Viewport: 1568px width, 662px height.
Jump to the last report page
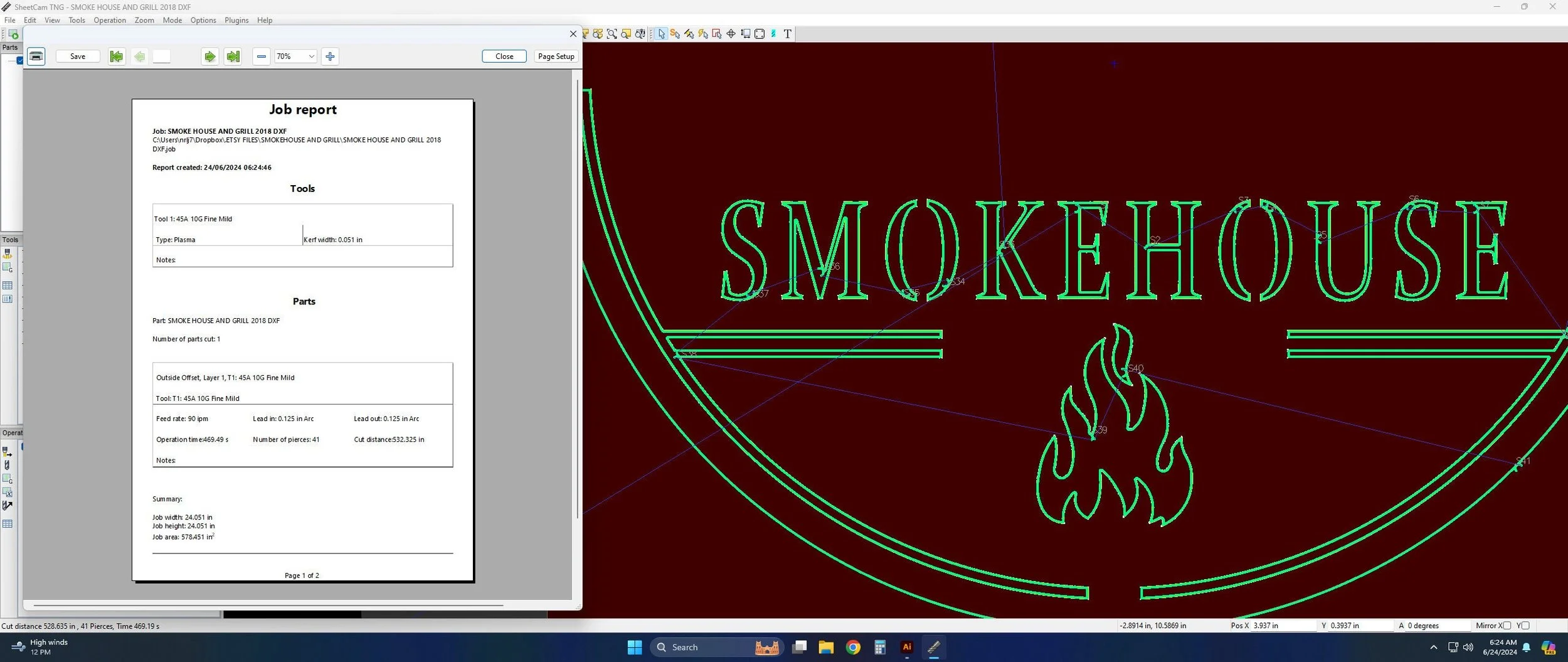click(233, 56)
